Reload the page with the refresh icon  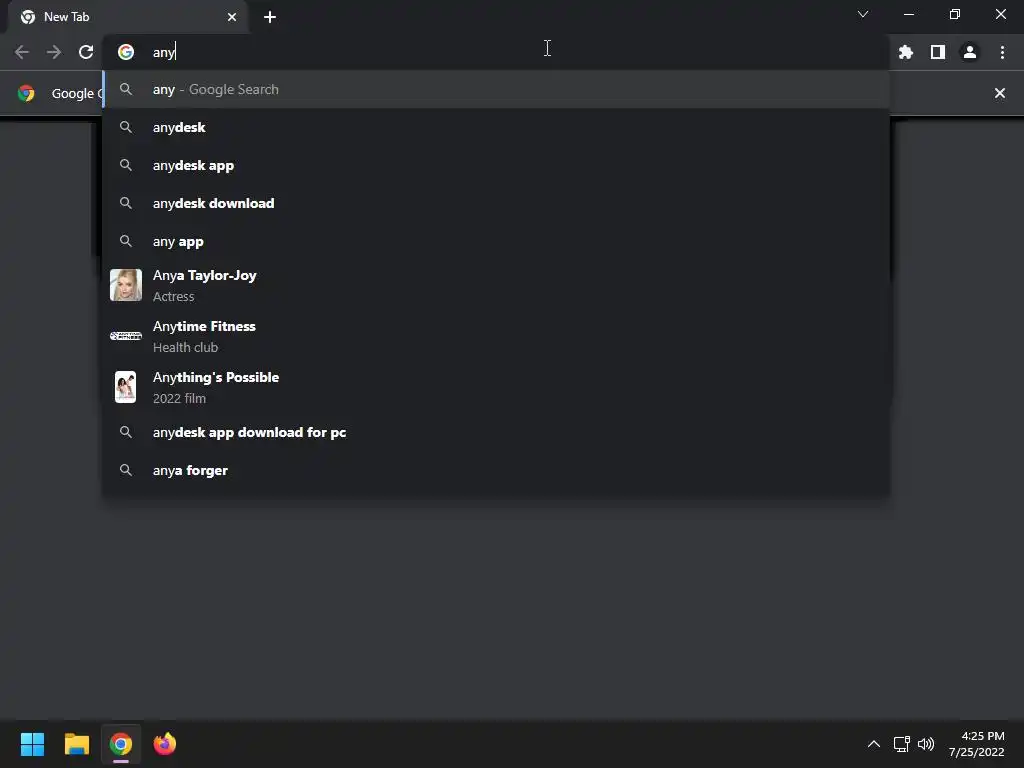point(86,52)
